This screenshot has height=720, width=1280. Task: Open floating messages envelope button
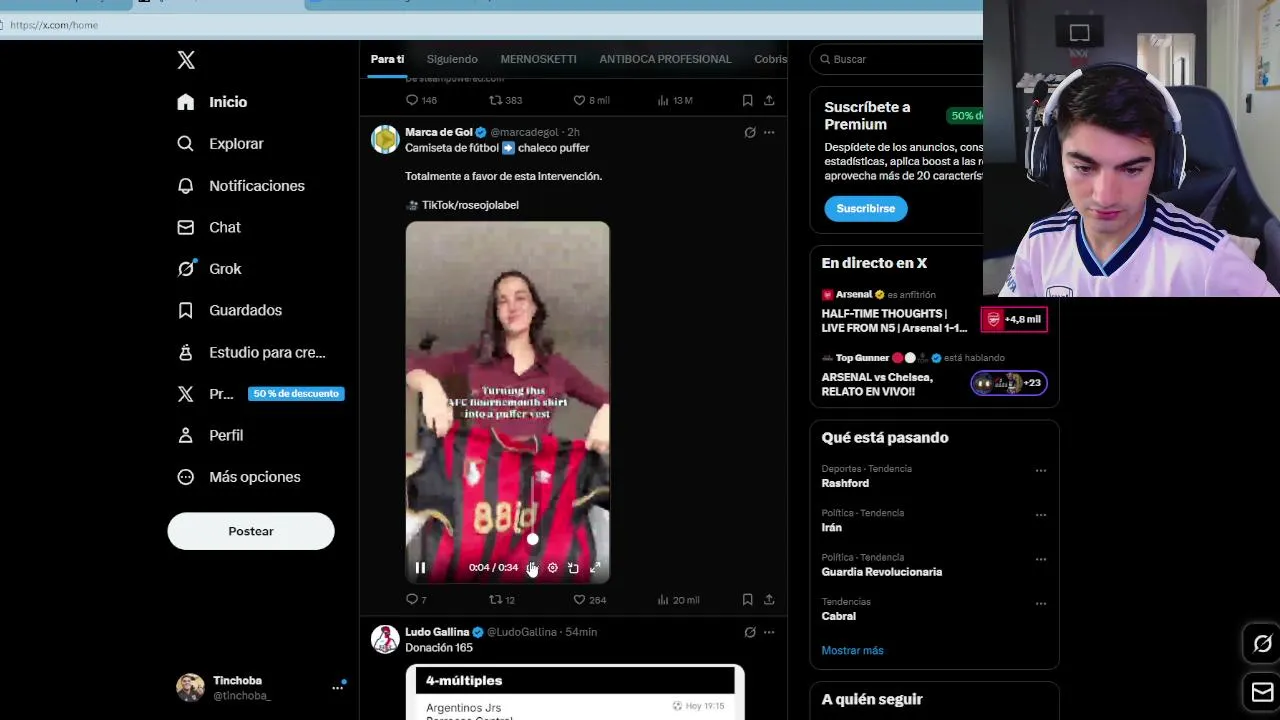pos(1262,691)
